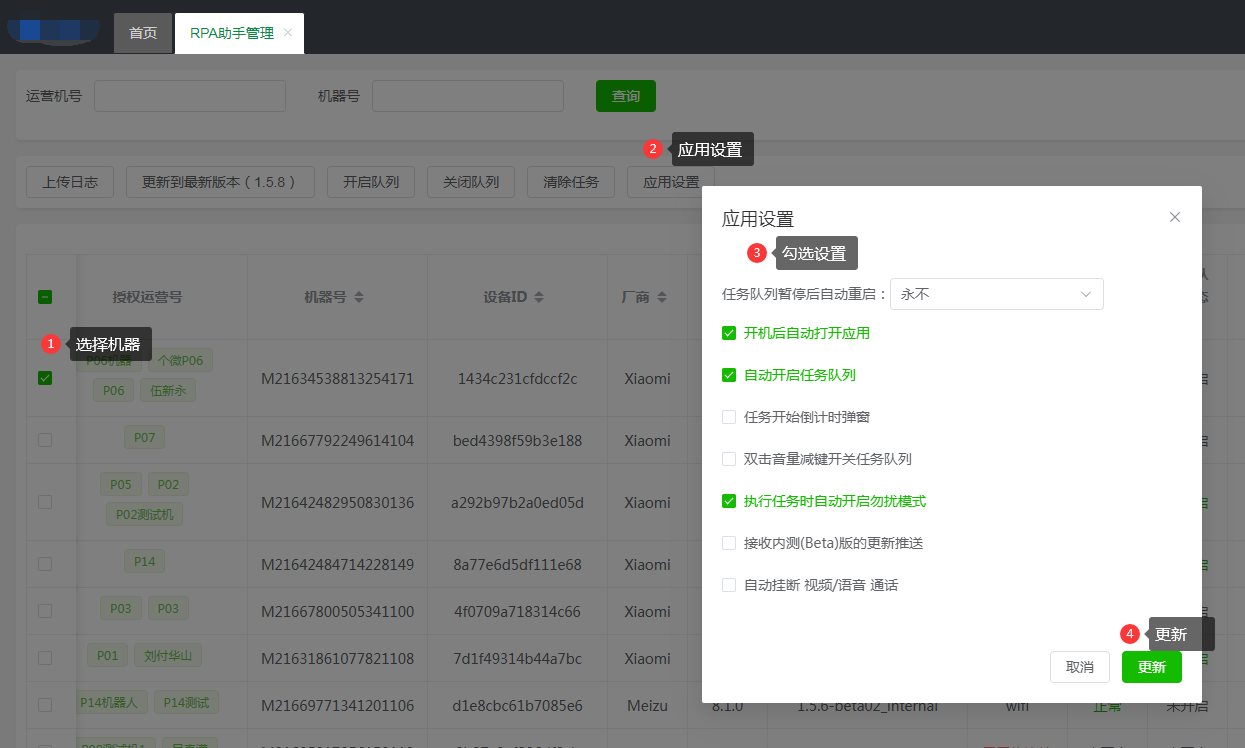1245x748 pixels.
Task: Toggle the select-all checkbox in table header
Action: (x=45, y=297)
